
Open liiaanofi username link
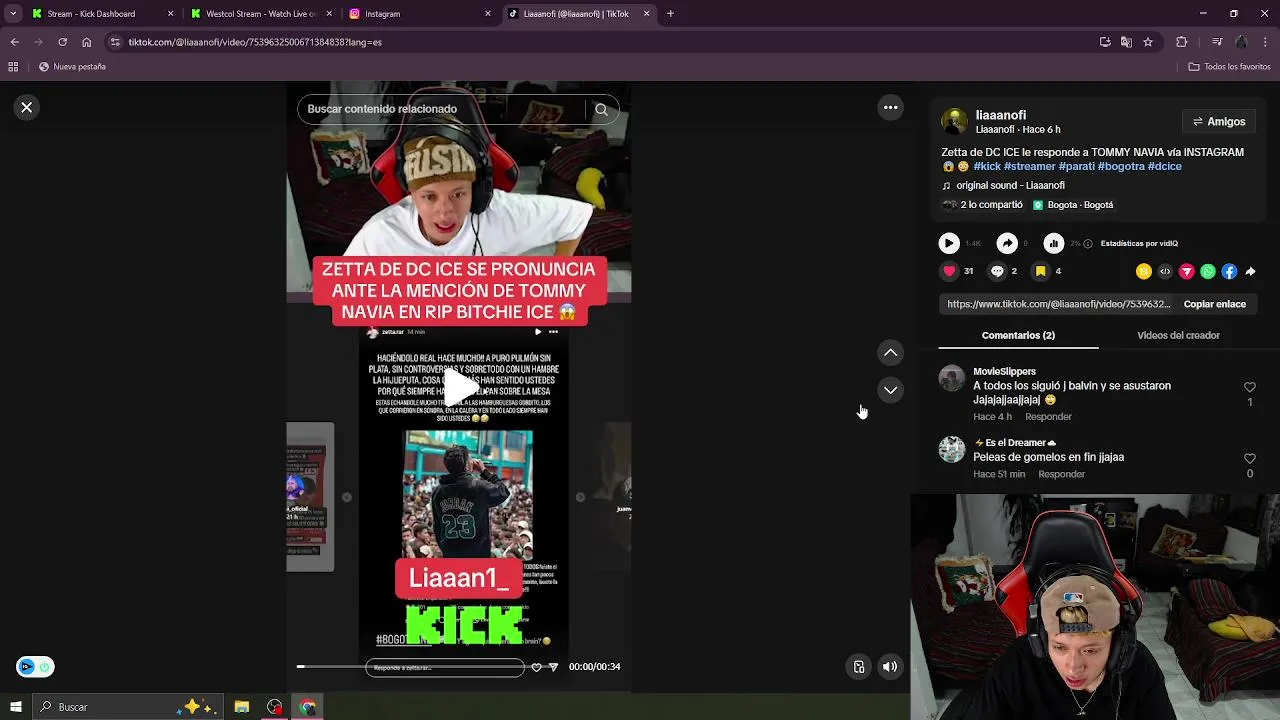coord(1000,115)
